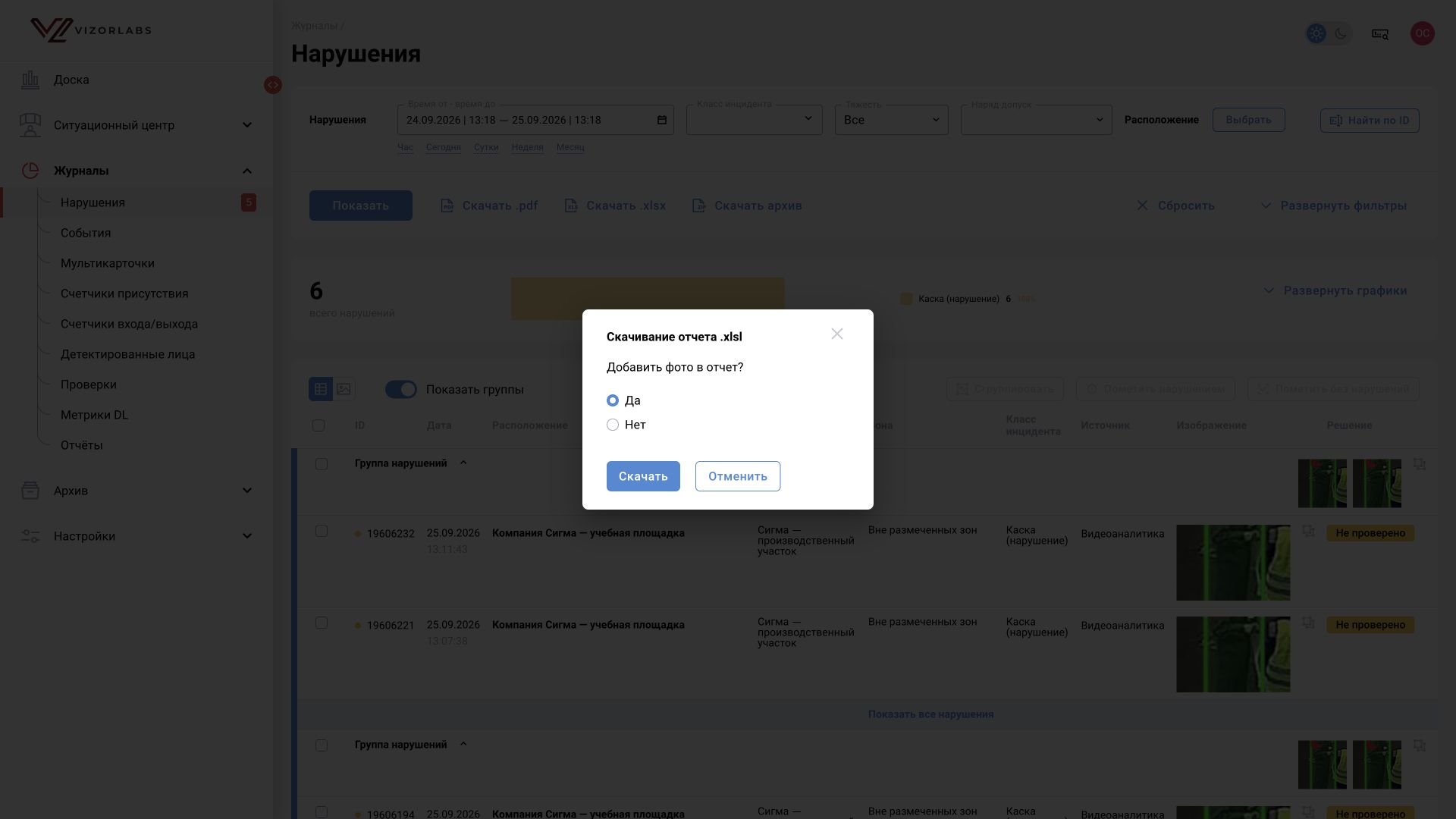Expand the Настройки section chevron
Screen dimensions: 1456x819
(247, 536)
